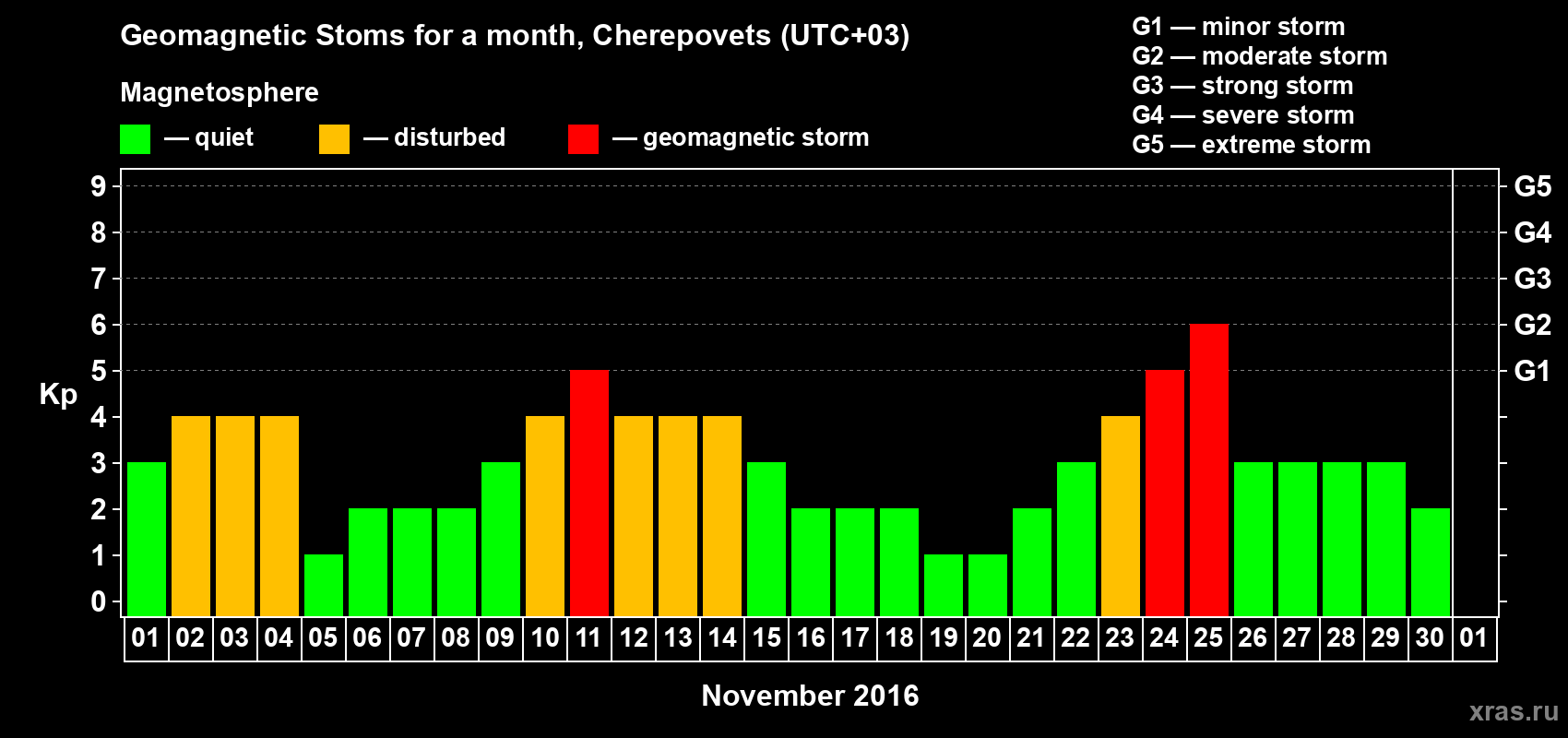Click the '— geomagnetic storm' legend label
The width and height of the screenshot is (1568, 738).
pos(741,138)
